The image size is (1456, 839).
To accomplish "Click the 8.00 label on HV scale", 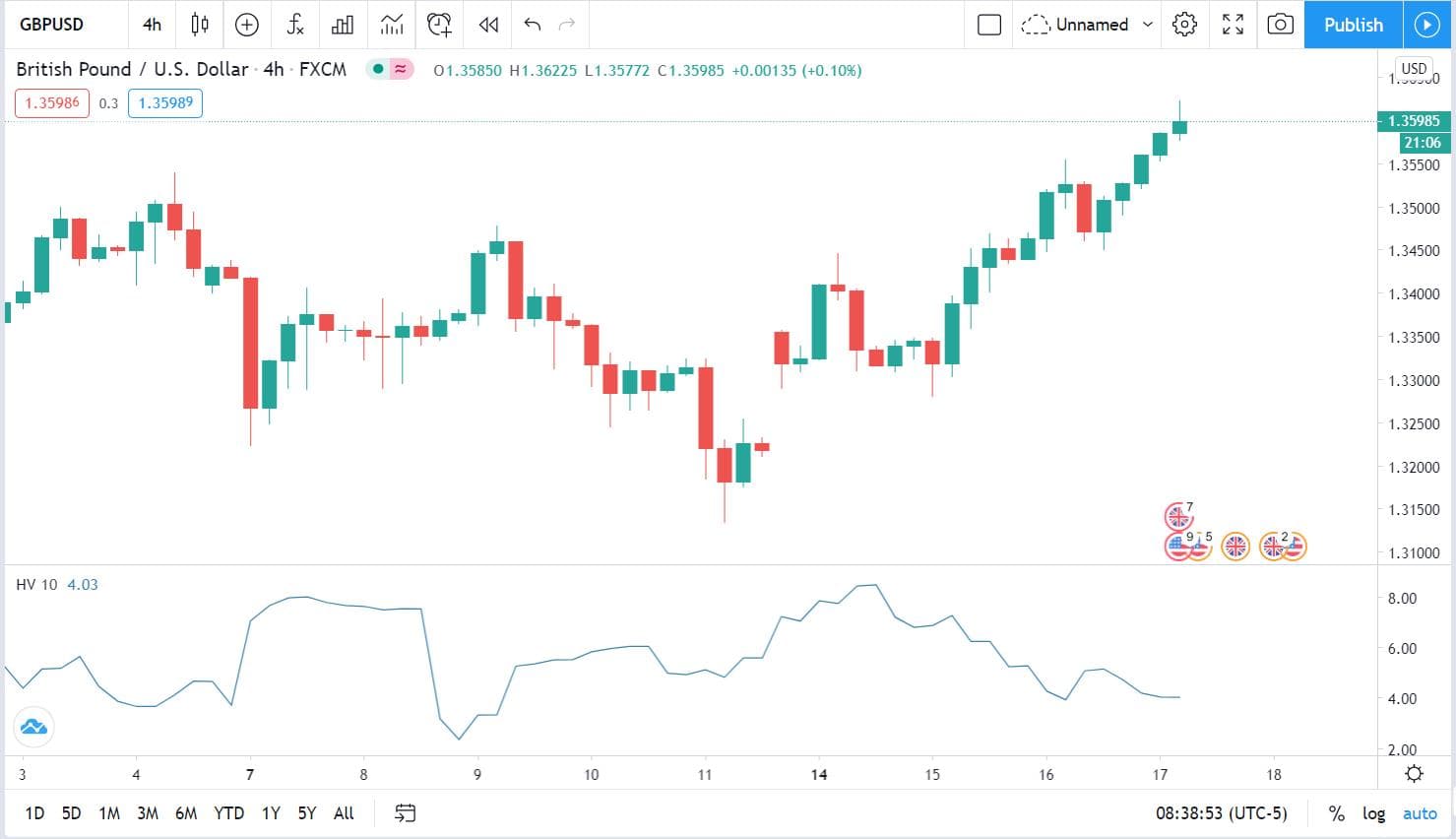I will [1402, 599].
